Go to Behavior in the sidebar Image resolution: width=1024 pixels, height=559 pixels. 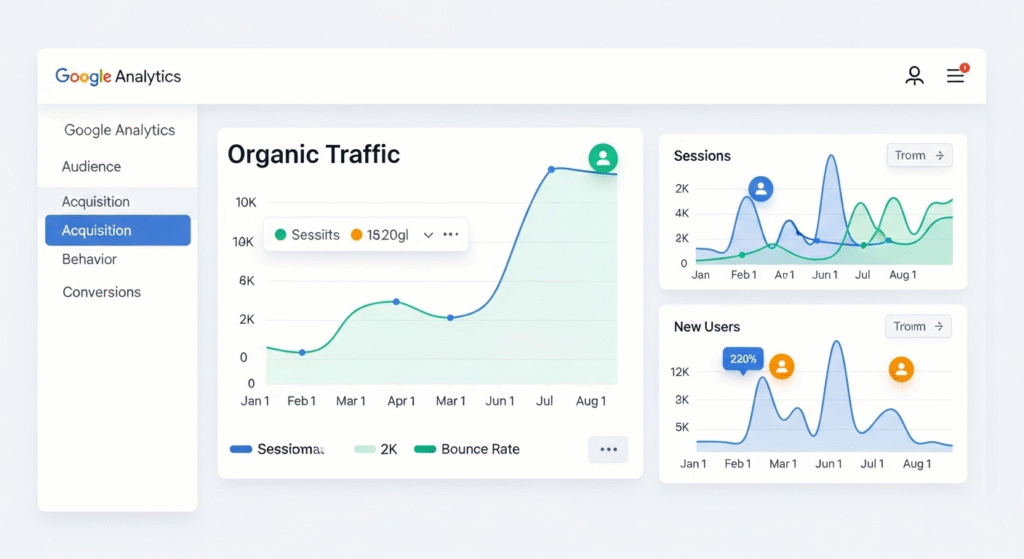89,260
